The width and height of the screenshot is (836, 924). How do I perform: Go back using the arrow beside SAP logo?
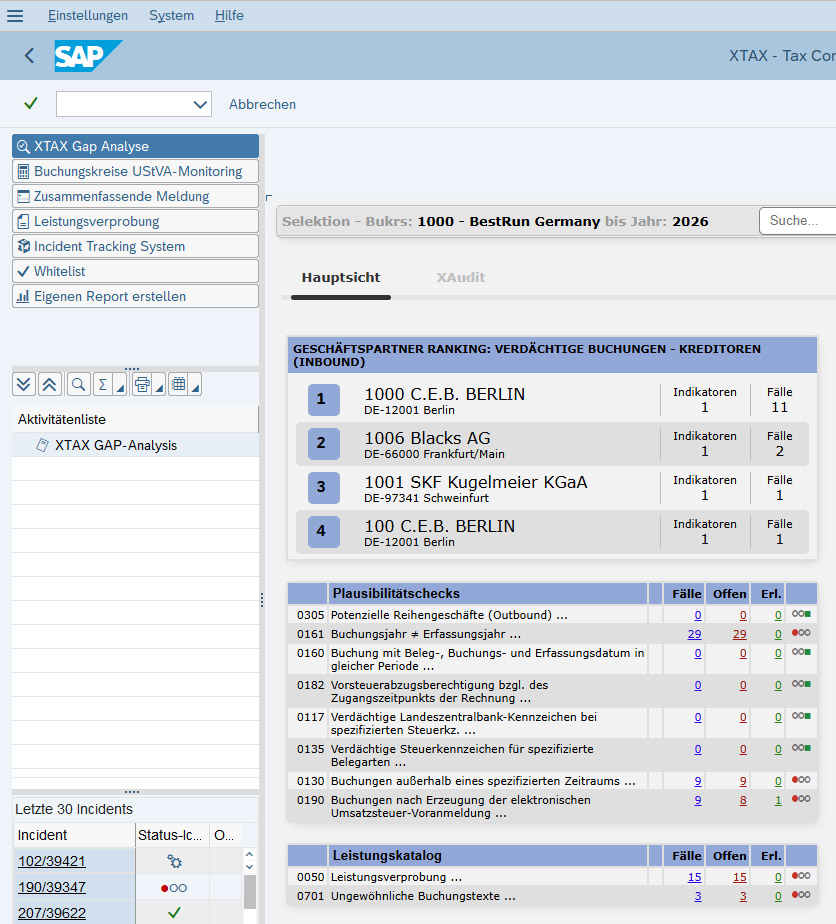click(x=29, y=55)
